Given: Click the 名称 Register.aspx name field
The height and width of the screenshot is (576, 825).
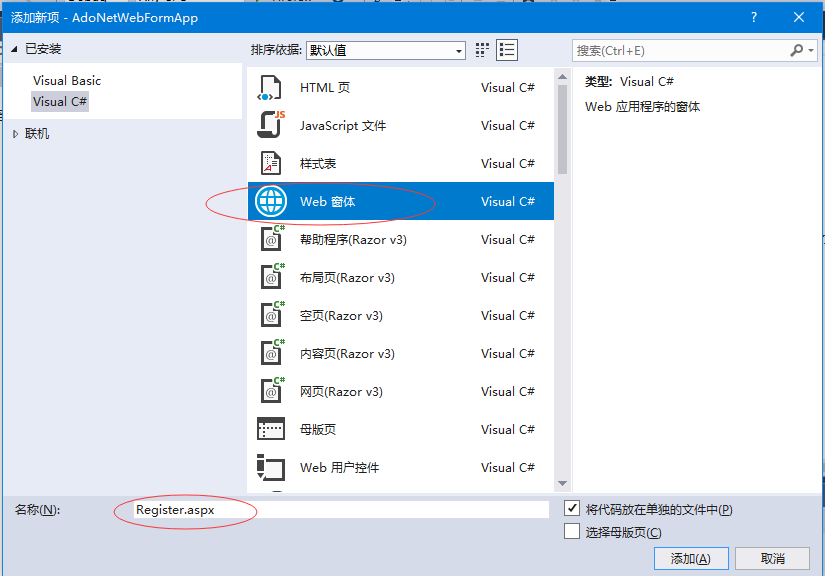Looking at the screenshot, I should (x=340, y=510).
